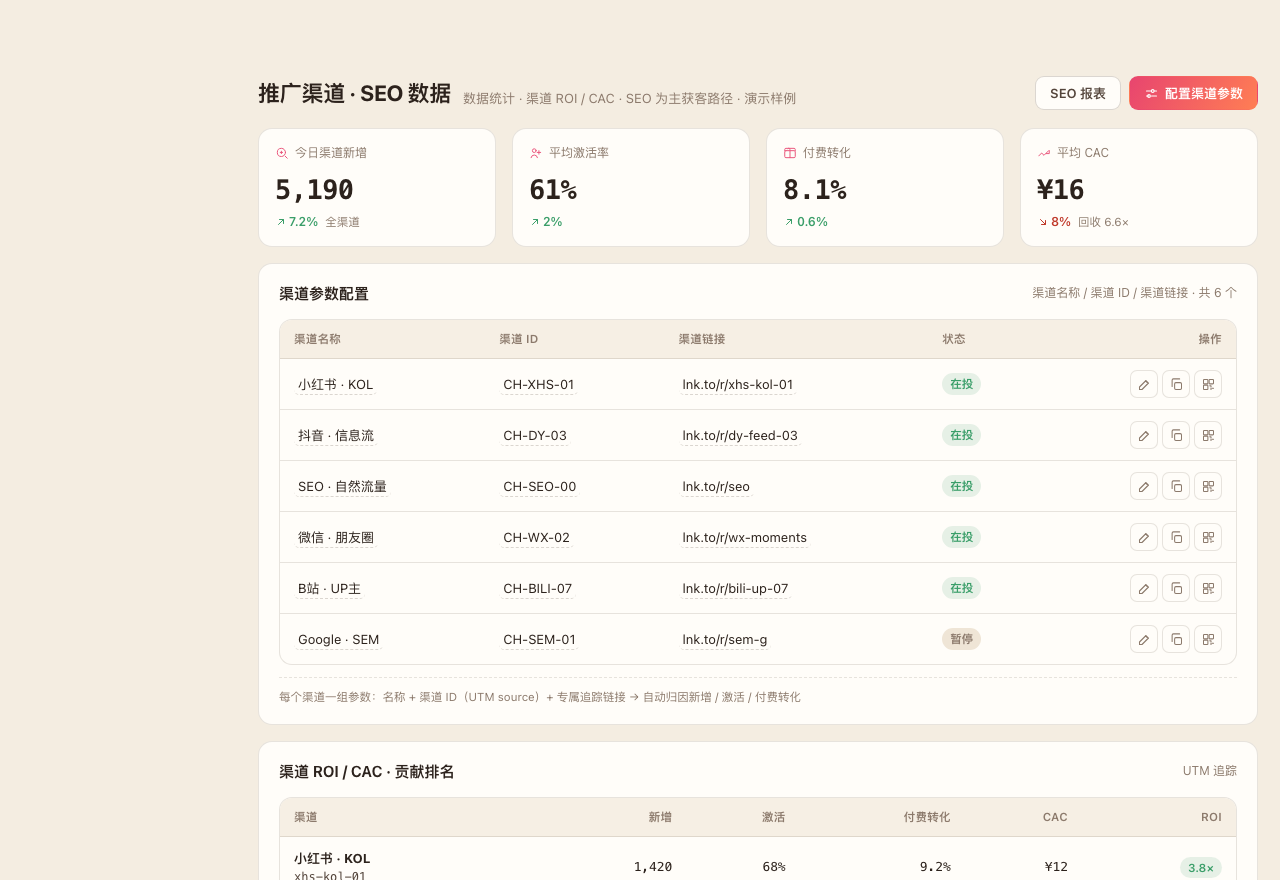The height and width of the screenshot is (880, 1280).
Task: Select link lnk.to/r/bili-up-07
Action: [735, 589]
